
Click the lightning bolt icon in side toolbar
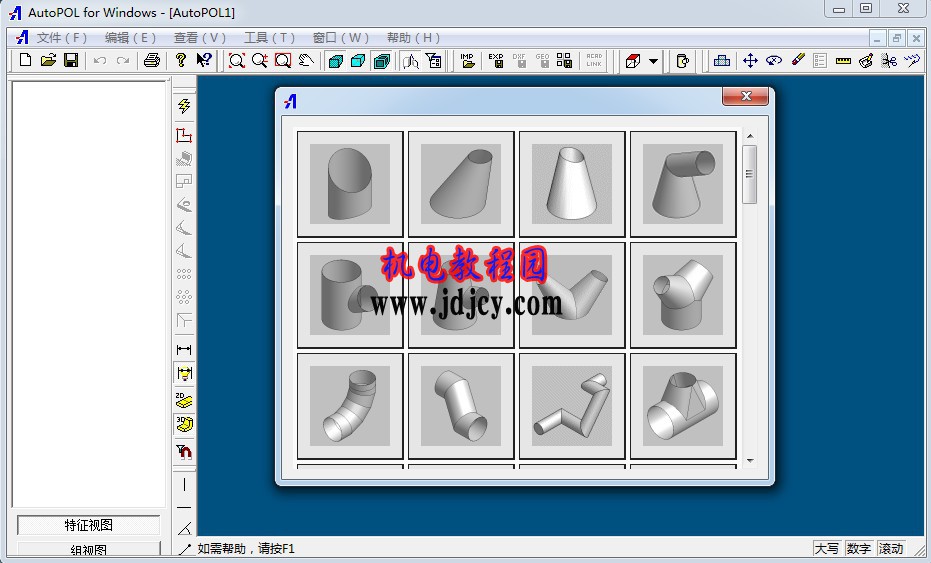click(184, 106)
